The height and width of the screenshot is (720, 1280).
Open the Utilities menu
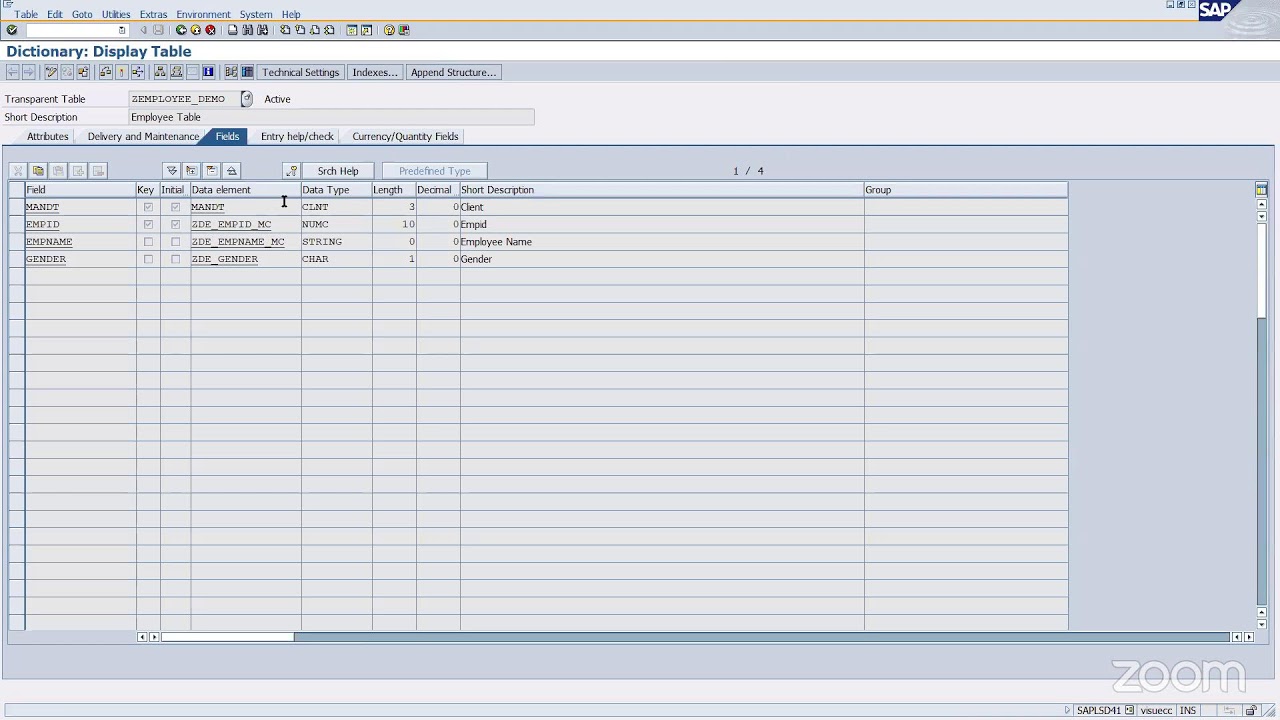point(116,14)
